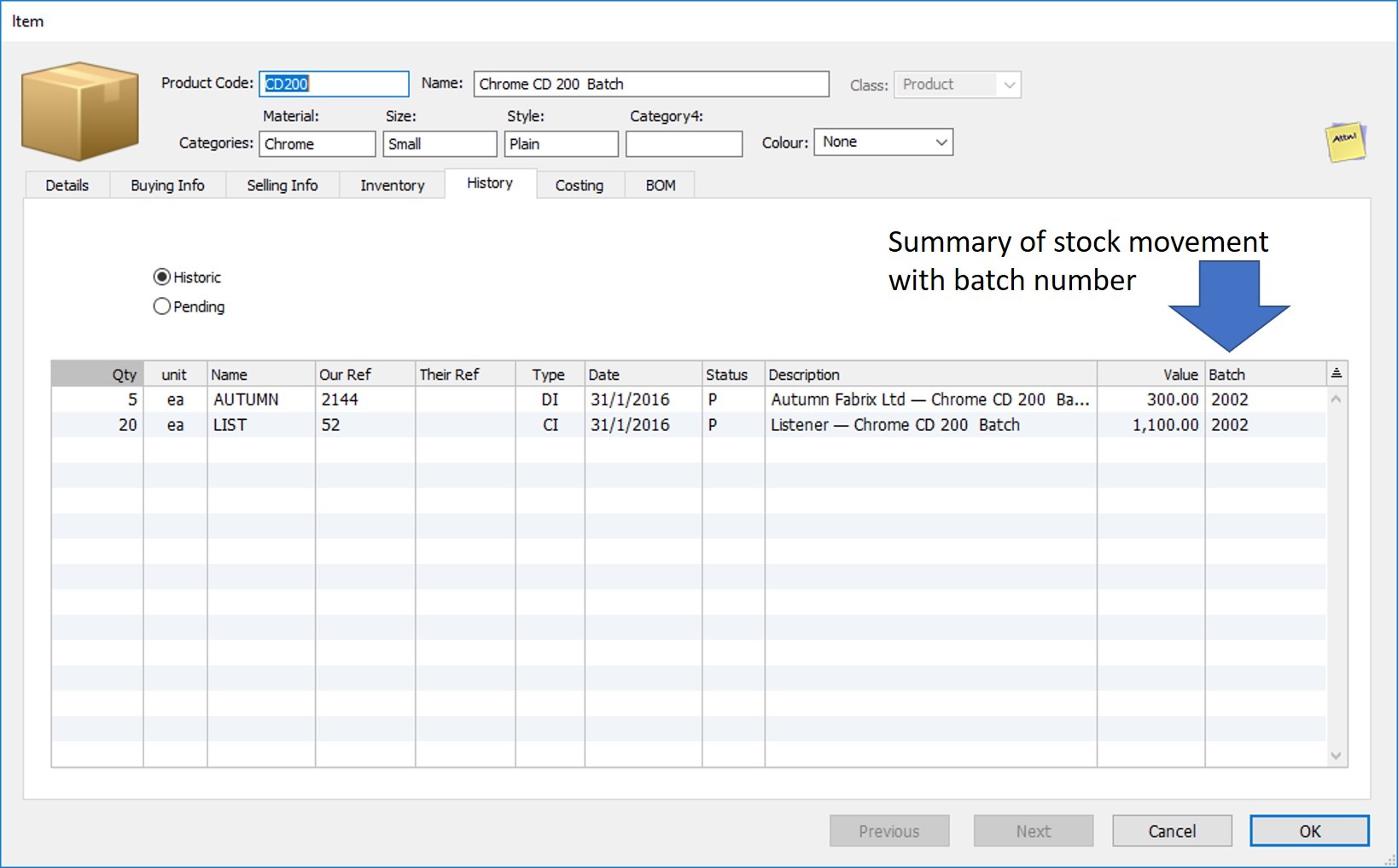Open the Attach sticky note icon

point(1347,141)
